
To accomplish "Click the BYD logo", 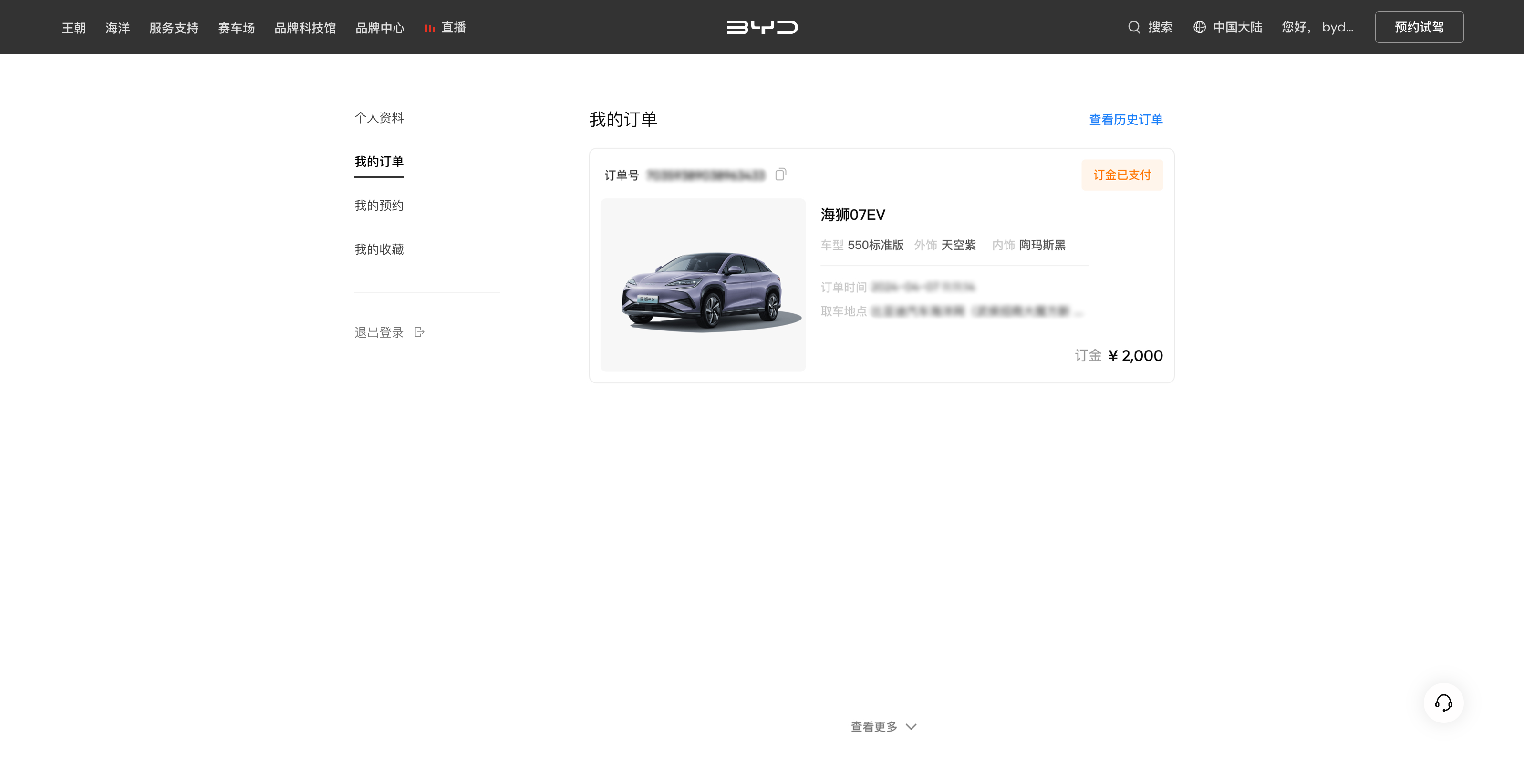I will coord(762,27).
